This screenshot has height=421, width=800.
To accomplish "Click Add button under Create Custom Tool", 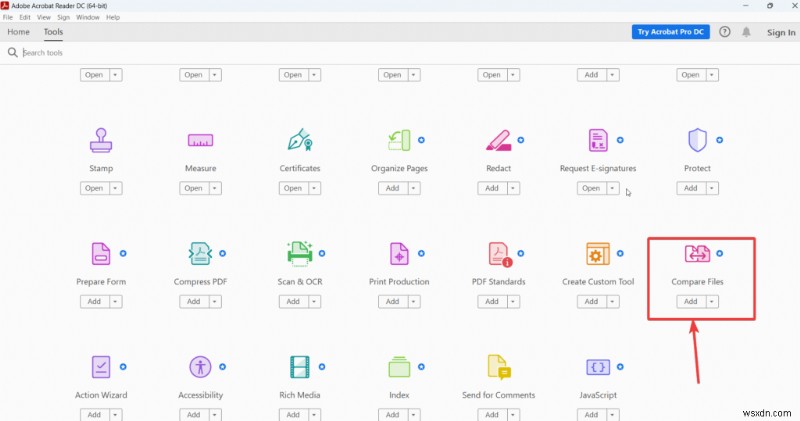I will [591, 302].
